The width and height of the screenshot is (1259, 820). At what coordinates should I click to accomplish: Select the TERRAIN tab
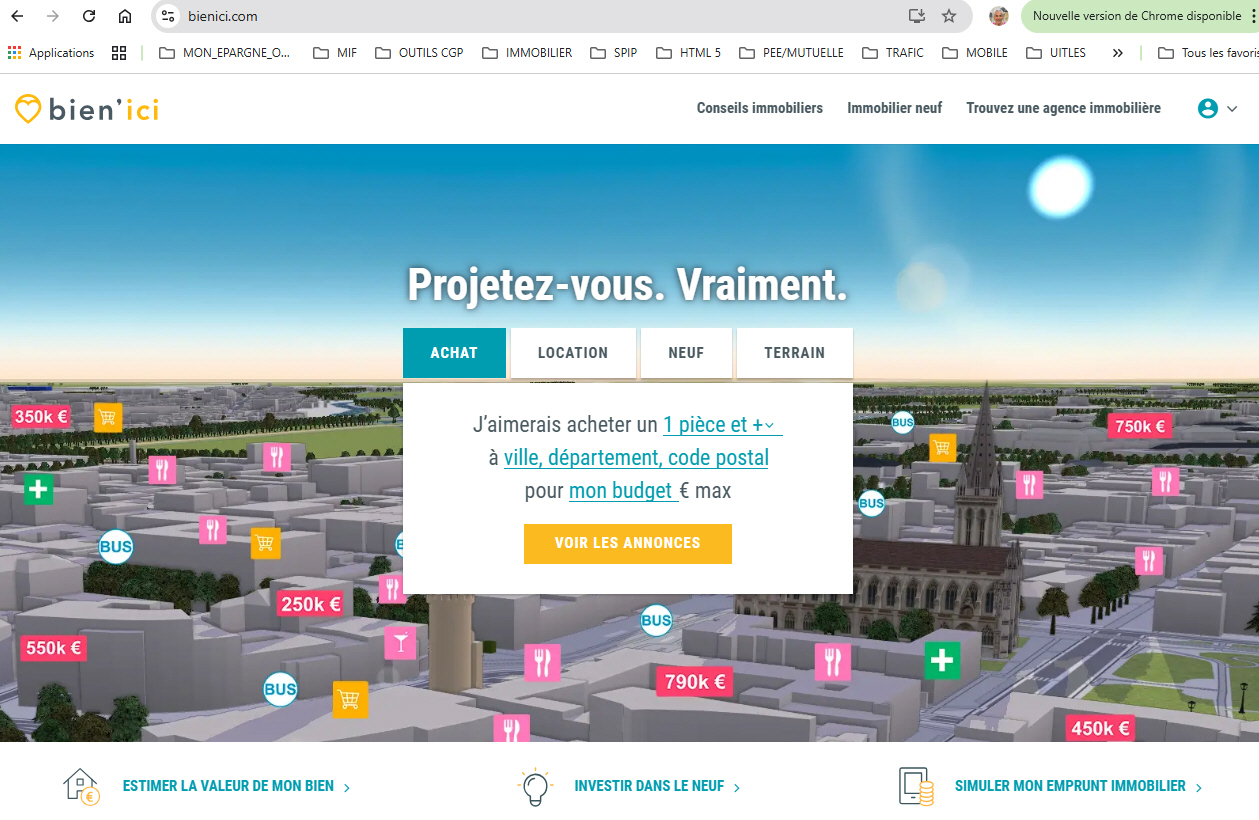point(794,352)
